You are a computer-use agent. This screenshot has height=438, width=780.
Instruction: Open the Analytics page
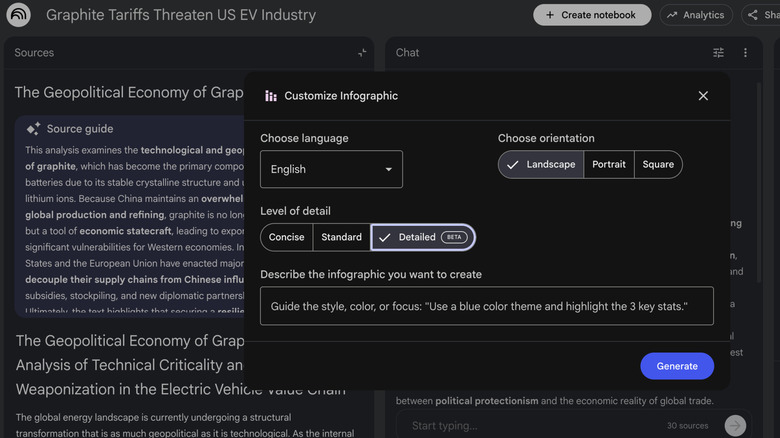[x=696, y=15]
